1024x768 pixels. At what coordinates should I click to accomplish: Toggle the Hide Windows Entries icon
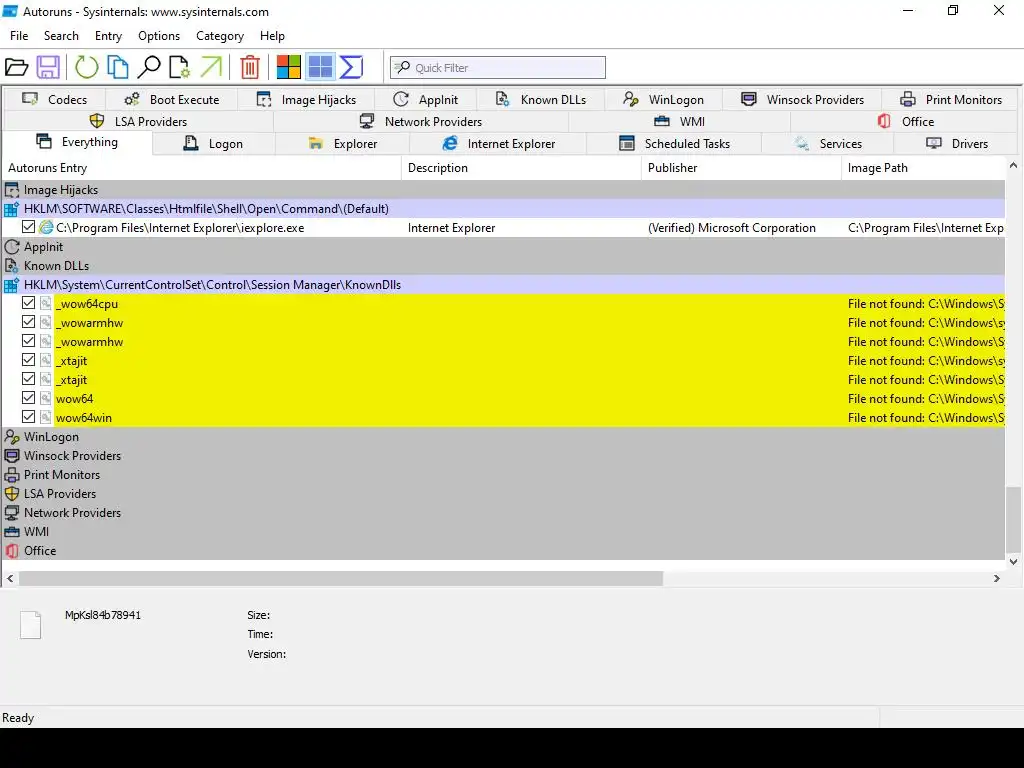tap(320, 67)
